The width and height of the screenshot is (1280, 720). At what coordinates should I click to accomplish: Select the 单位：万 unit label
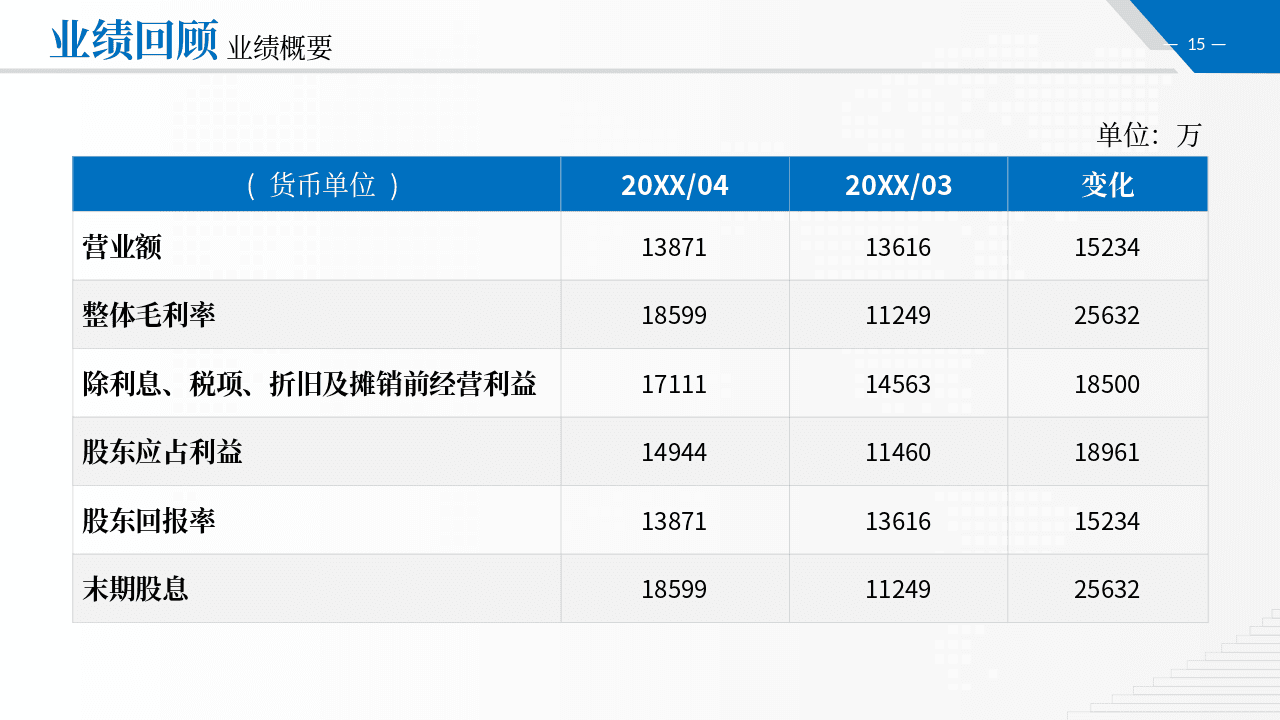pos(1149,134)
